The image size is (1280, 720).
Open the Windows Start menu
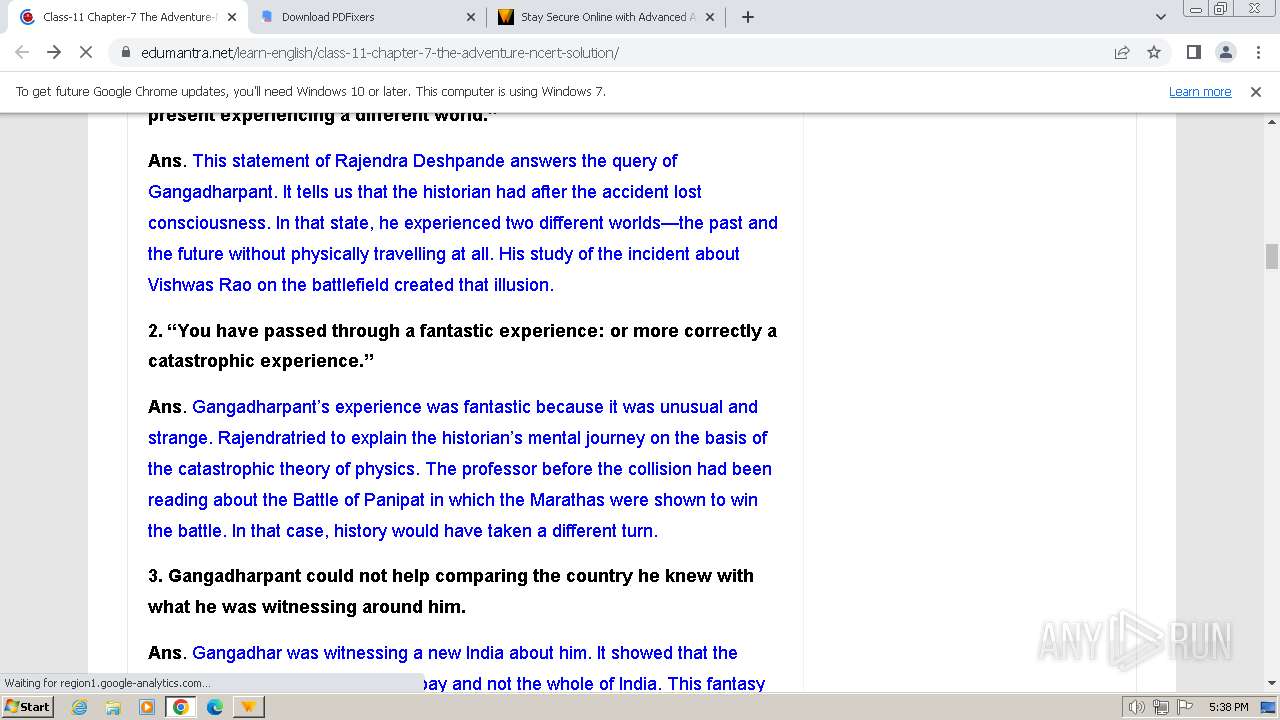(x=27, y=706)
